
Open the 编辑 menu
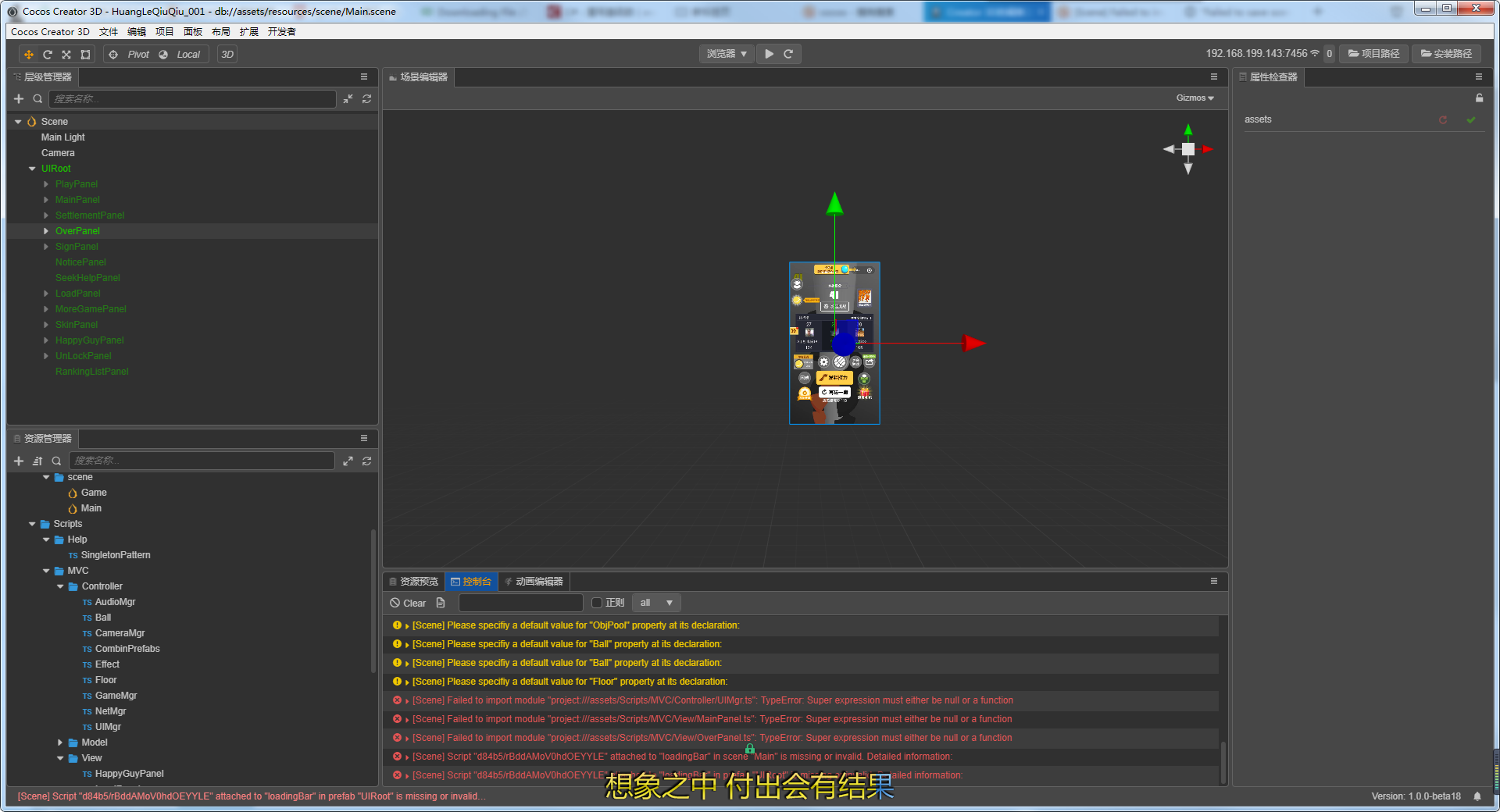pos(137,32)
